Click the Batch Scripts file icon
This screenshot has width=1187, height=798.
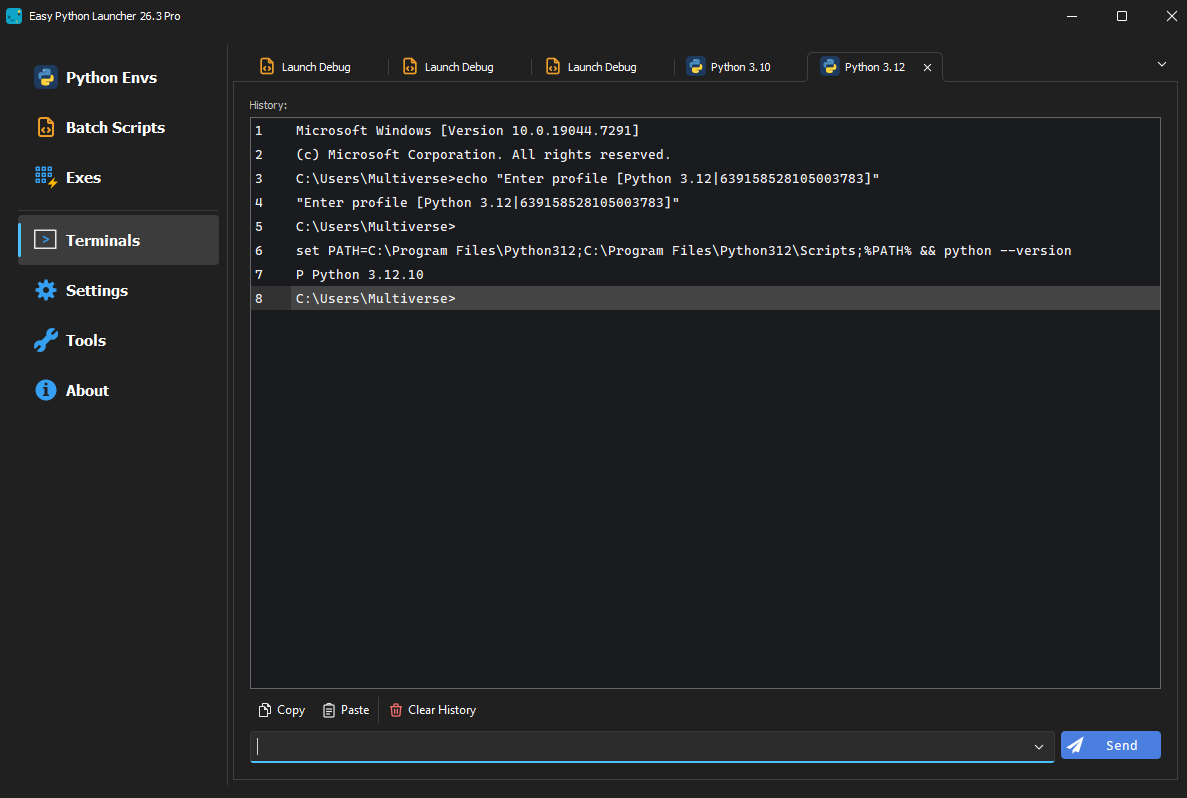click(x=45, y=127)
